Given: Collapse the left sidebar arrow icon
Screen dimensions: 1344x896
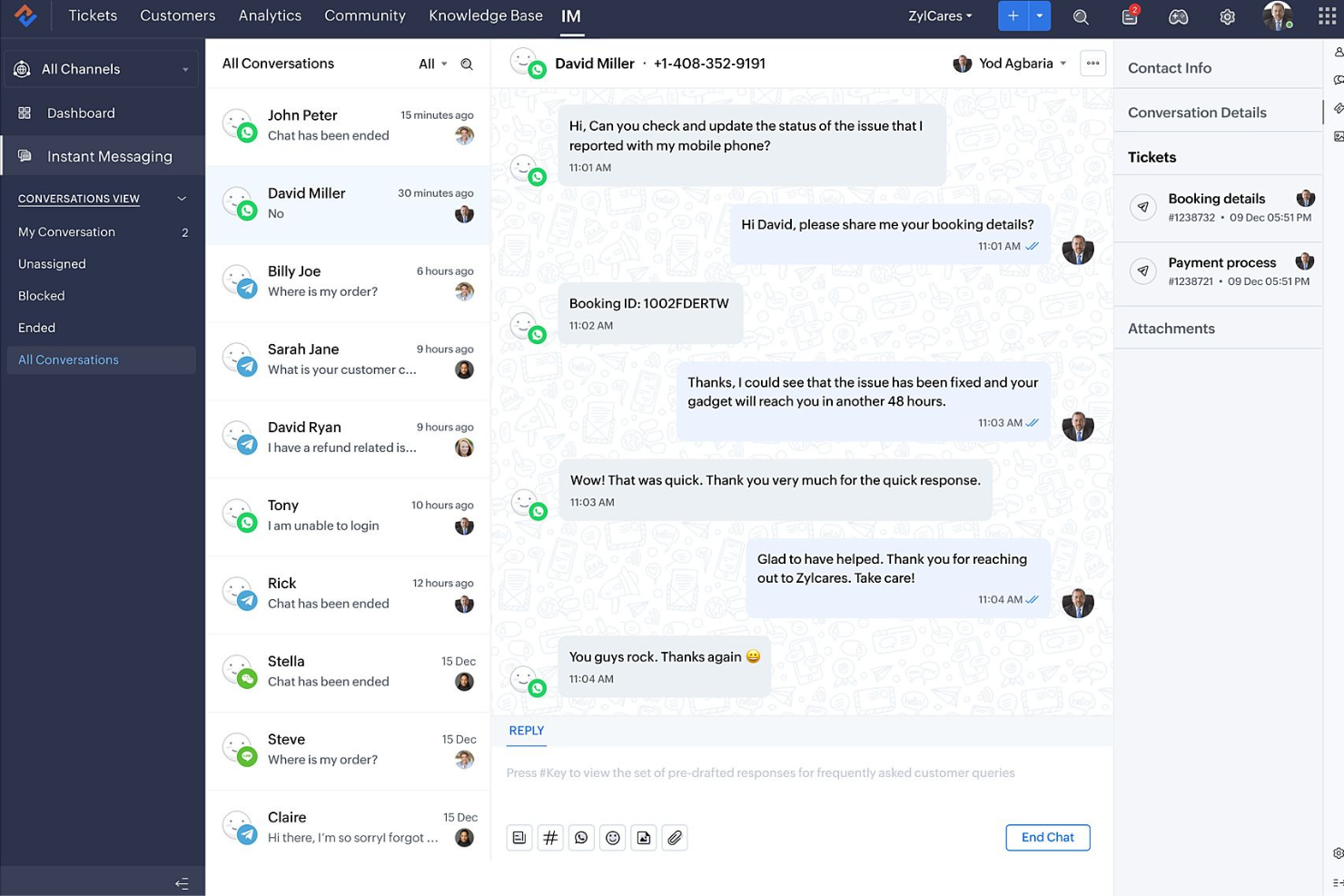Looking at the screenshot, I should point(182,883).
